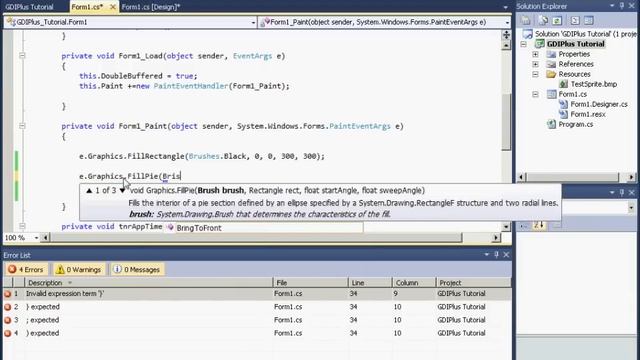Click the Solution Explorer Properties toolbar icon
640x360 pixels.
526,20
